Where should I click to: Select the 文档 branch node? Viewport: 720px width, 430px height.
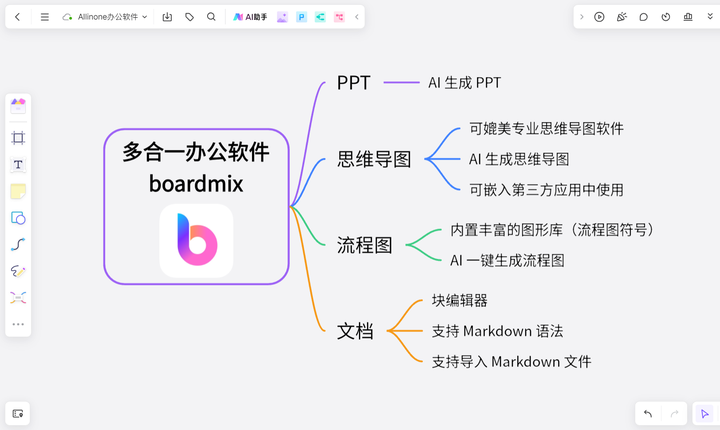(x=355, y=331)
